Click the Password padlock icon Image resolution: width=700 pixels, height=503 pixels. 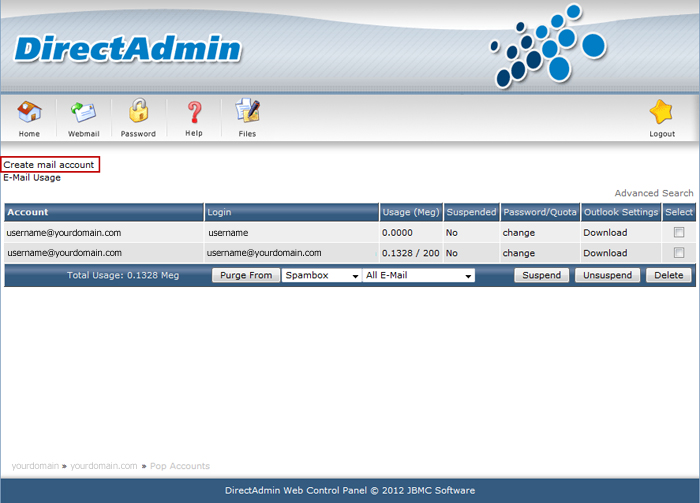pyautogui.click(x=138, y=112)
